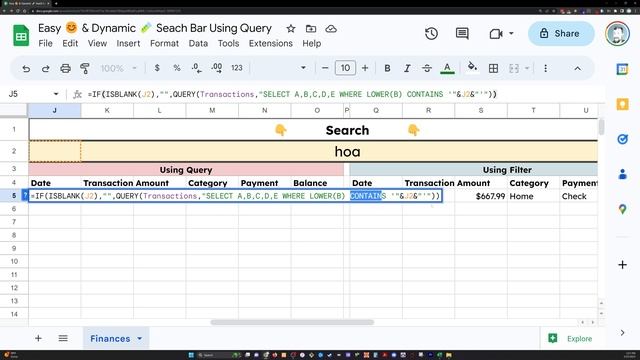Viewport: 640px width, 360px height.
Task: Open the Borders tool
Action: click(x=493, y=68)
